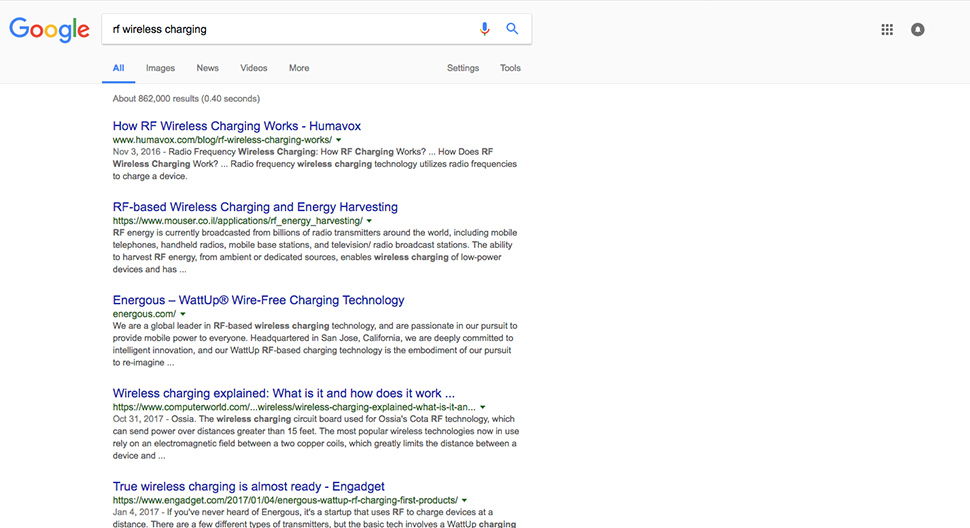Expand dropdown arrow beside mouser.co.il URL
Screen dimensions: 970x528
[x=369, y=221]
